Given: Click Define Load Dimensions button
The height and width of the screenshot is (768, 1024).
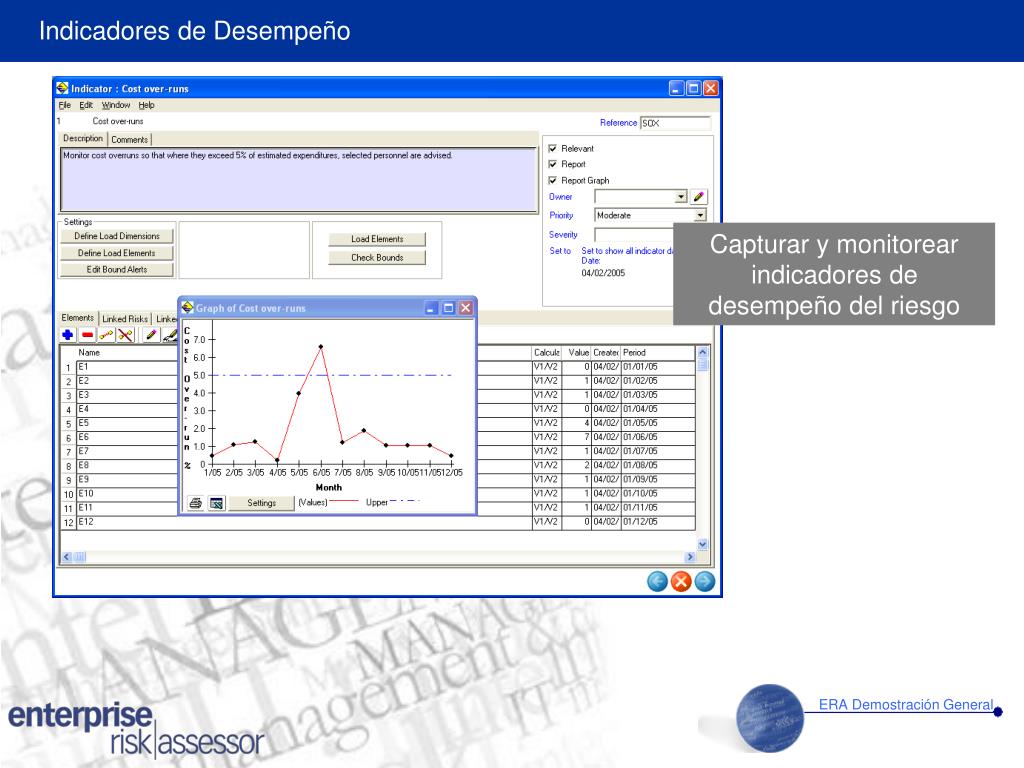Looking at the screenshot, I should coord(117,236).
